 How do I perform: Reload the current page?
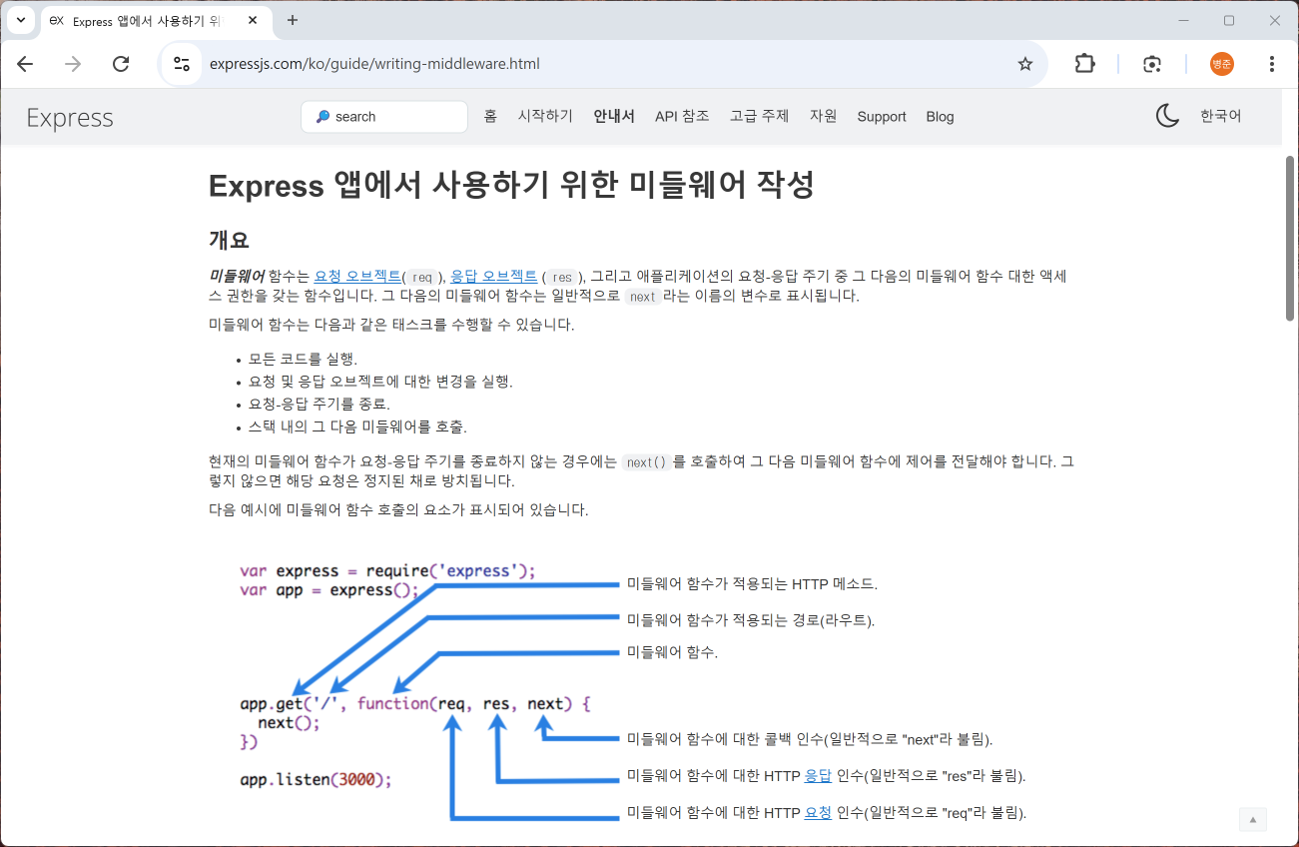[x=121, y=64]
